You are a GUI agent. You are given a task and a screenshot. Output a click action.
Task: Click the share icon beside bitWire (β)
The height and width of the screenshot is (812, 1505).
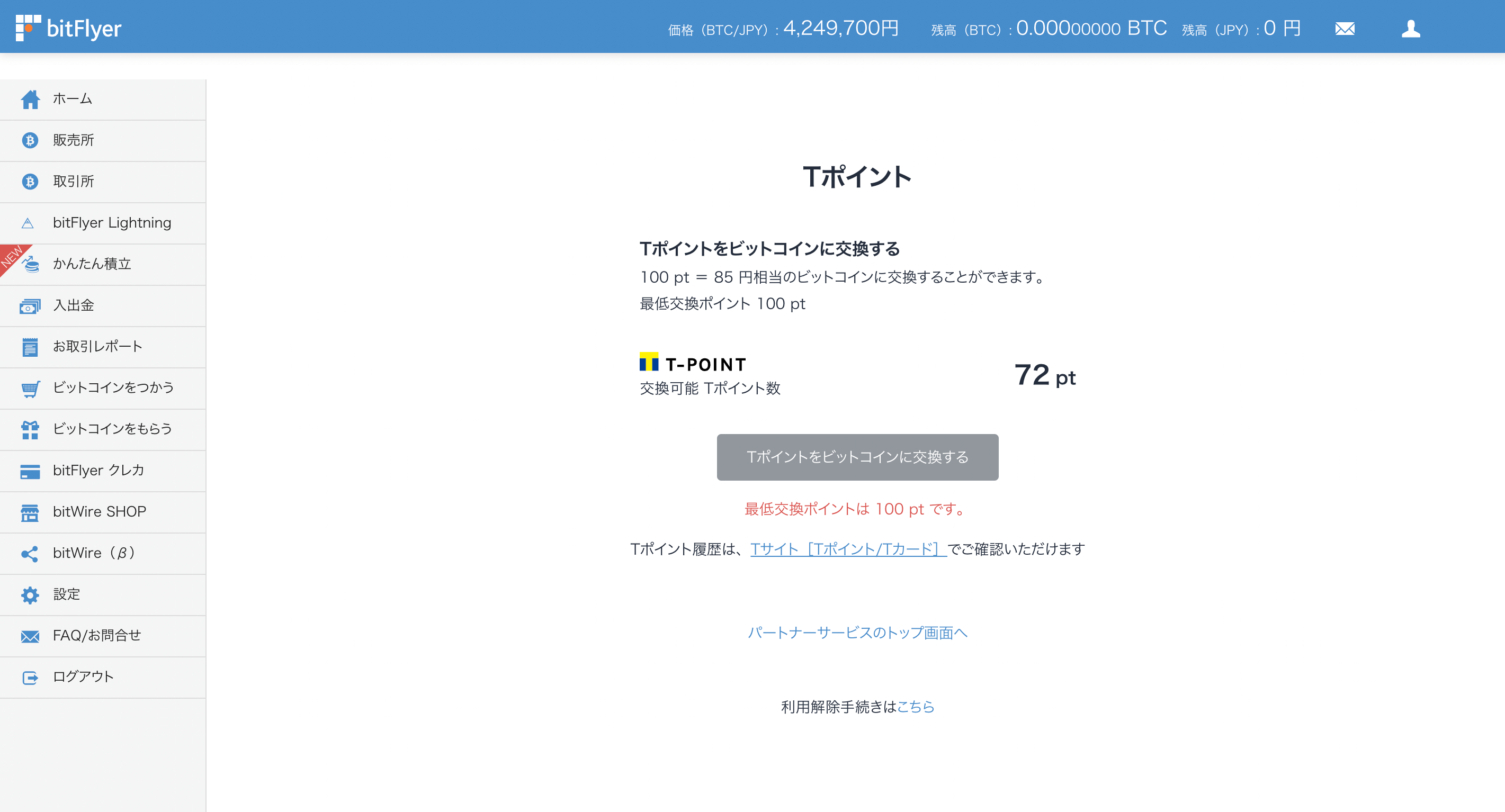30,554
